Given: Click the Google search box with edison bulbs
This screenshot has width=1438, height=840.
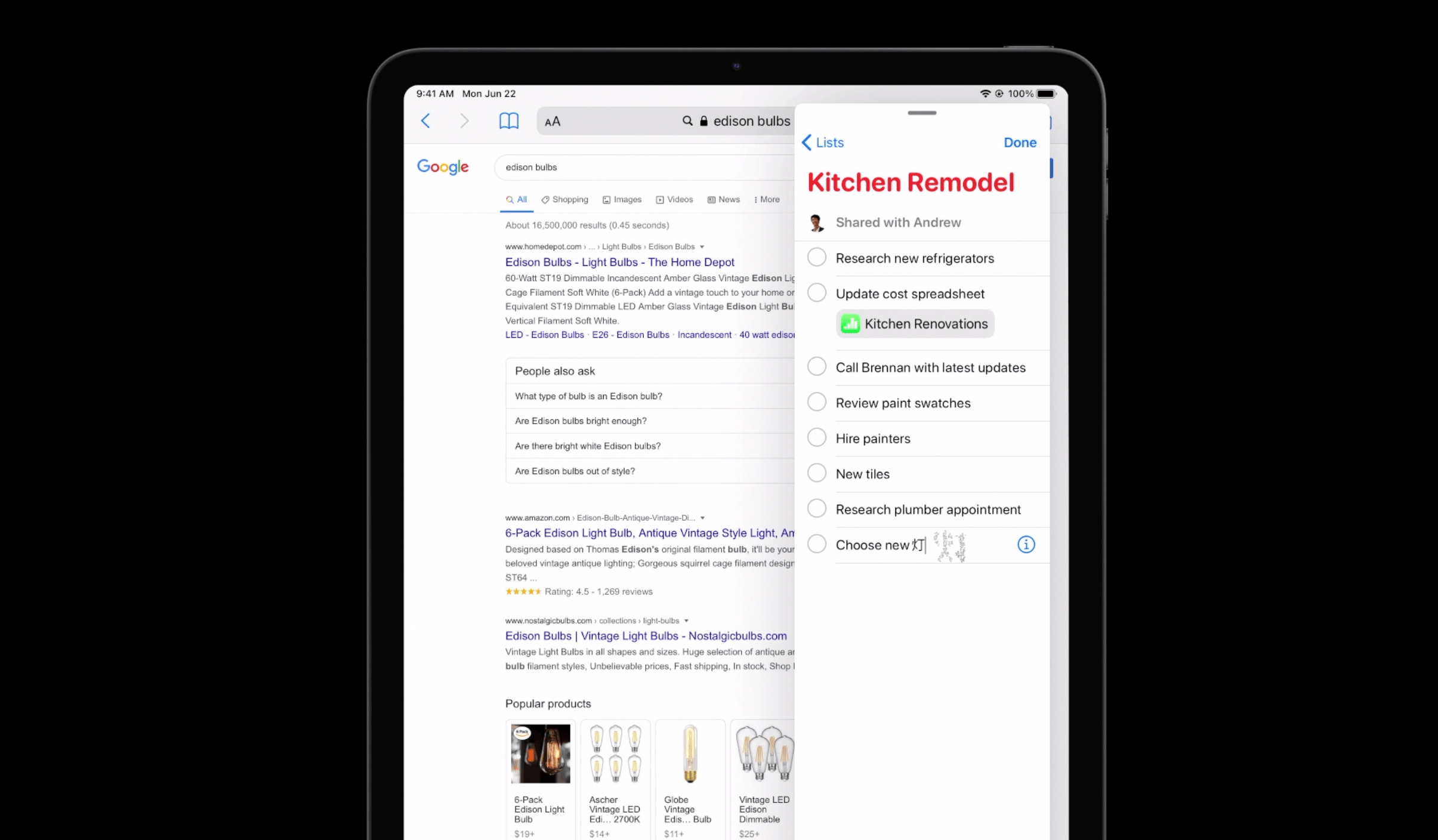Looking at the screenshot, I should click(644, 168).
